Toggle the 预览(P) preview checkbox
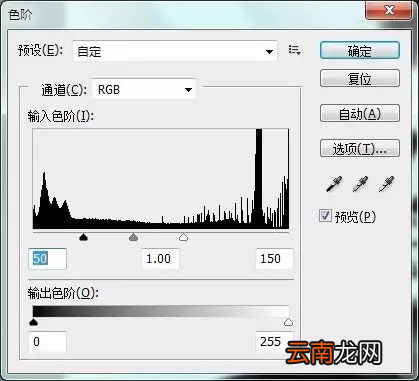Screen dimensions: 419x381 [x=325, y=216]
